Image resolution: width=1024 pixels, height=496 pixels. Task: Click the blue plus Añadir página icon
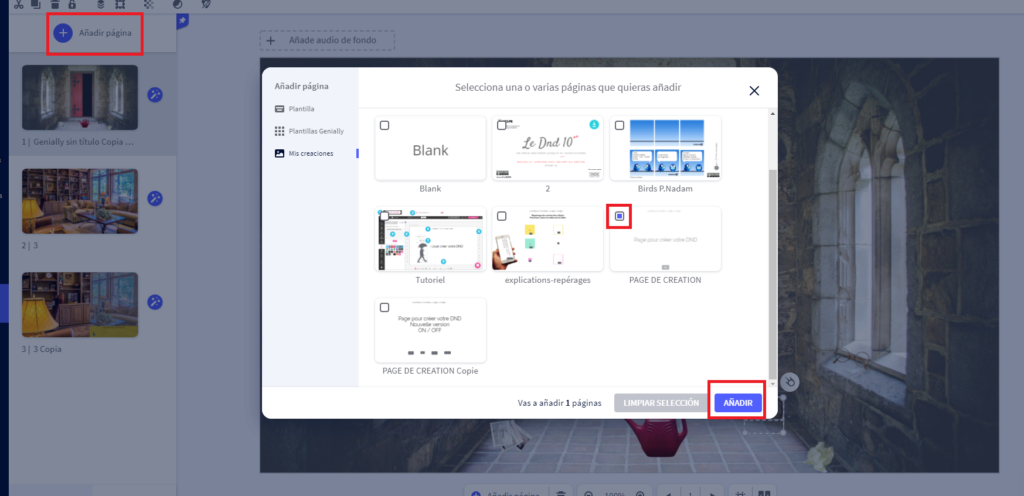[62, 33]
